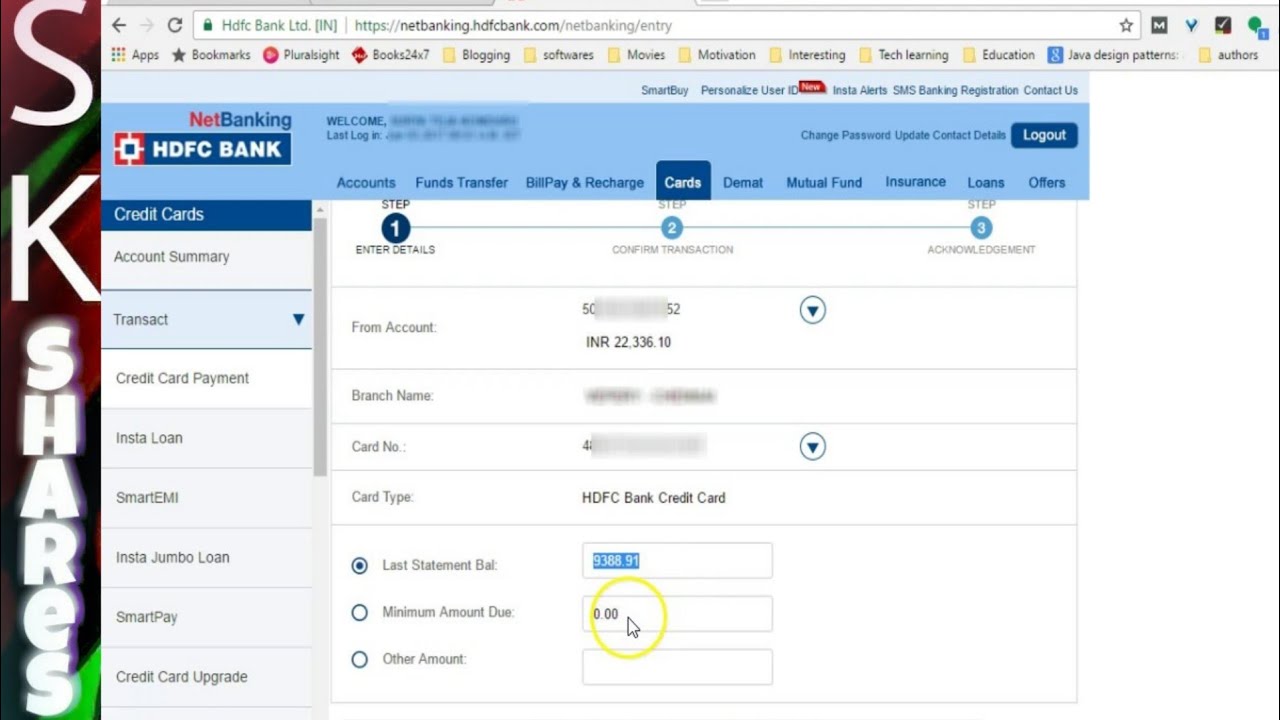1280x720 pixels.
Task: Open the SmartBuy link
Action: [x=665, y=90]
